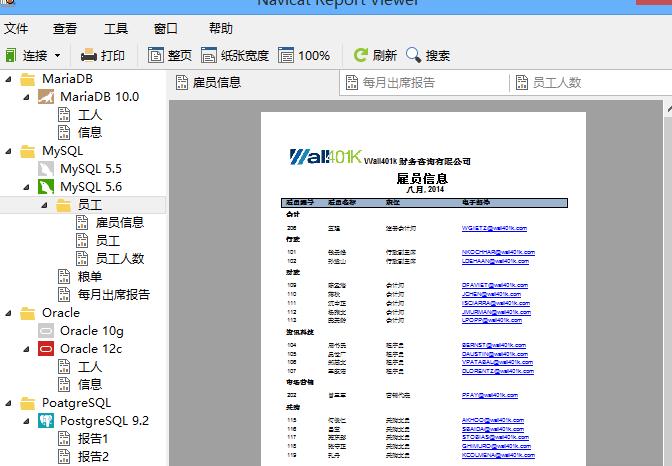This screenshot has height=466, width=672.
Task: Click the 搜索 magnifier icon
Action: 413,55
